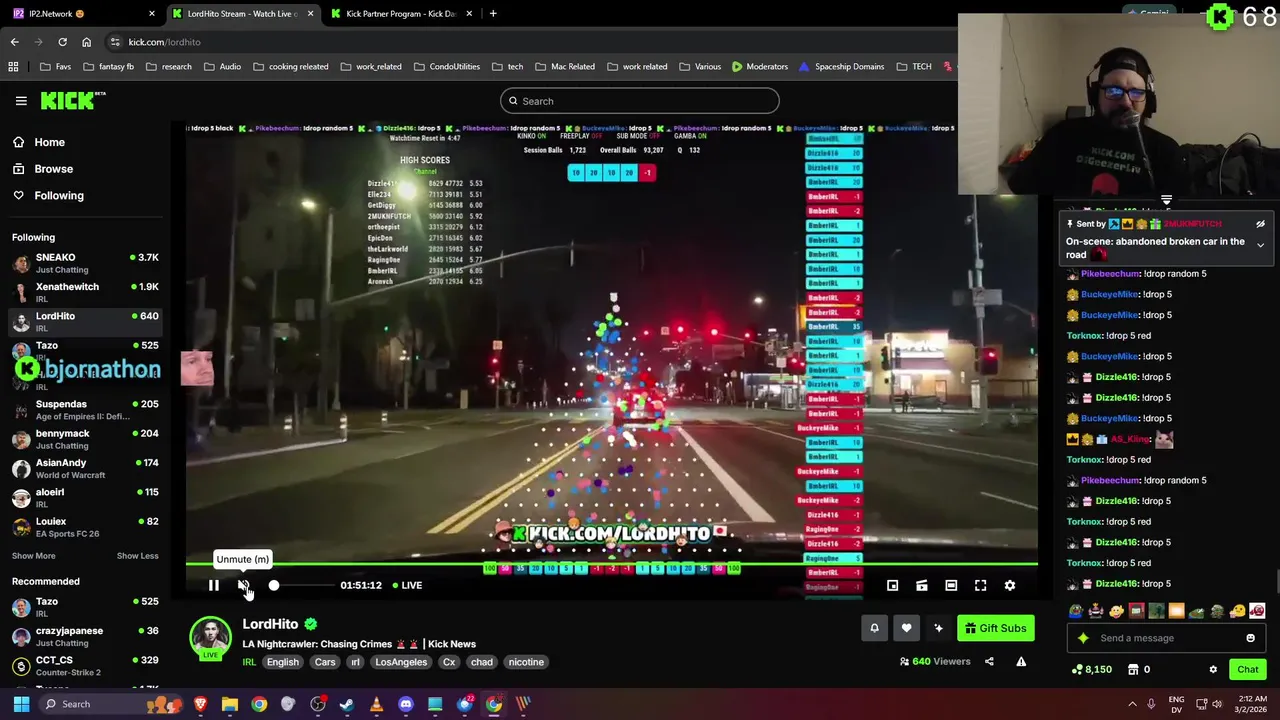This screenshot has width=1280, height=720.
Task: Open AsianAndy channel in sidebar
Action: (85, 468)
